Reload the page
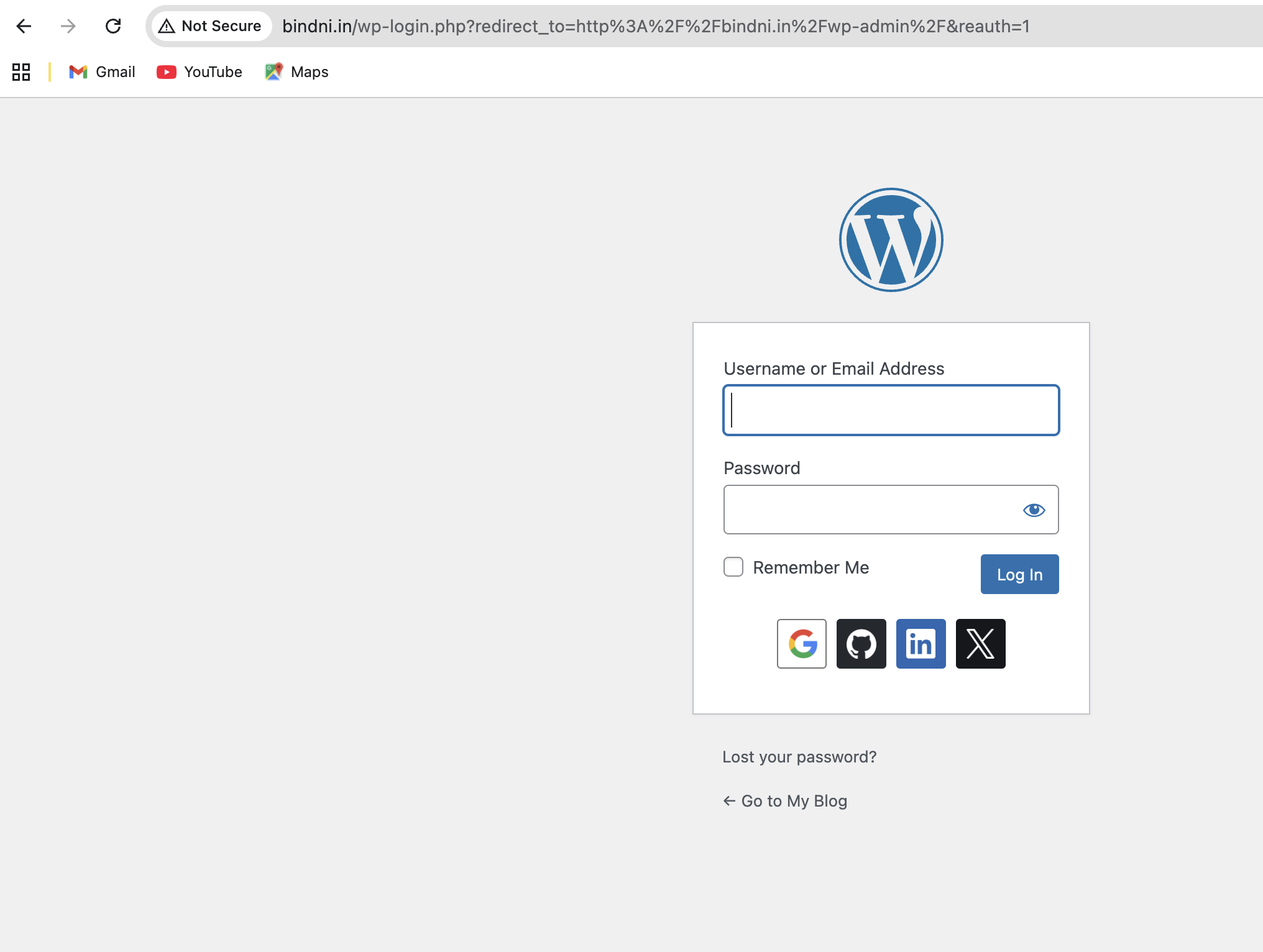 point(113,26)
